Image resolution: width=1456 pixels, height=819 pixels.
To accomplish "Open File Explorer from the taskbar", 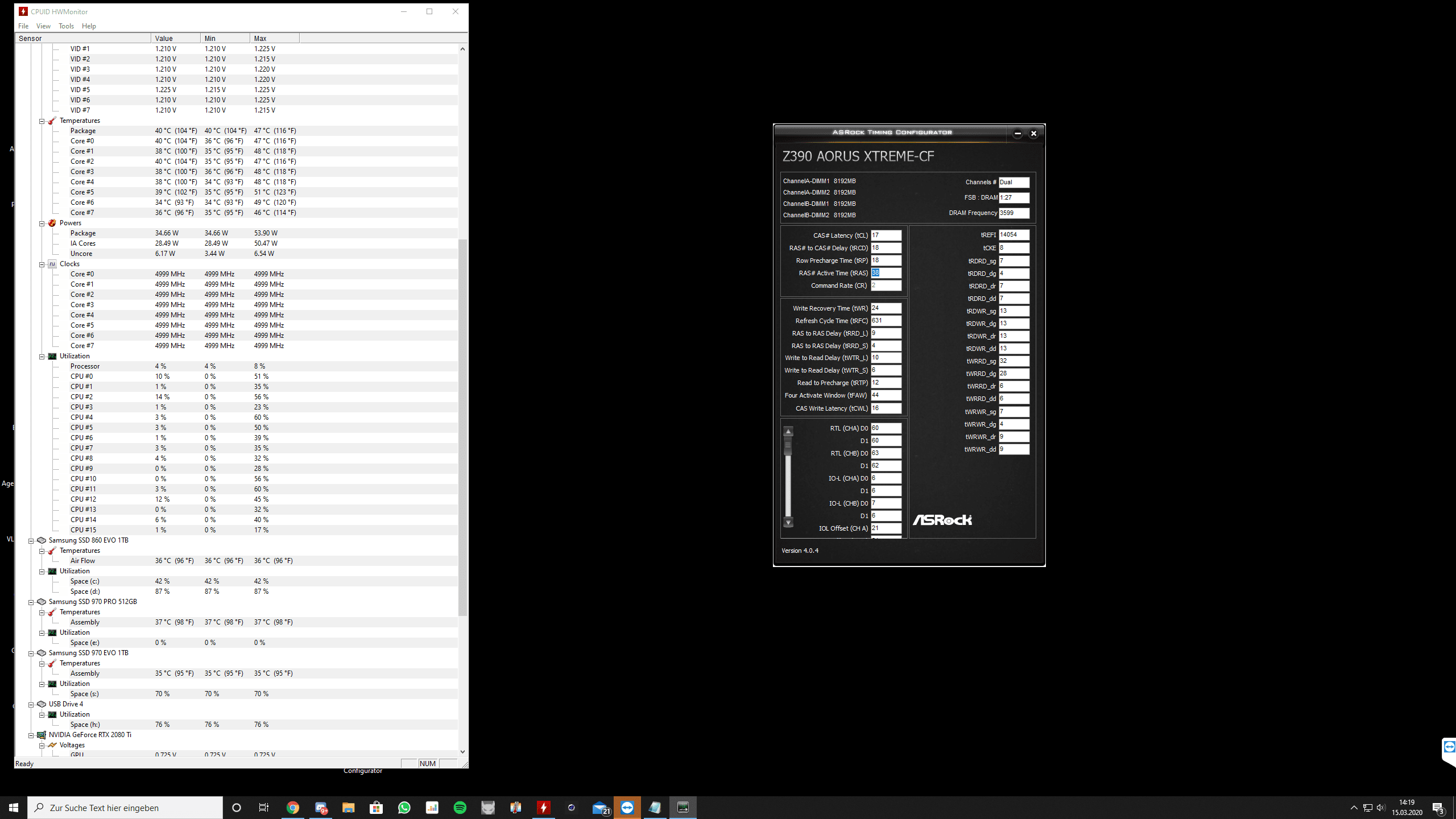I will click(349, 808).
